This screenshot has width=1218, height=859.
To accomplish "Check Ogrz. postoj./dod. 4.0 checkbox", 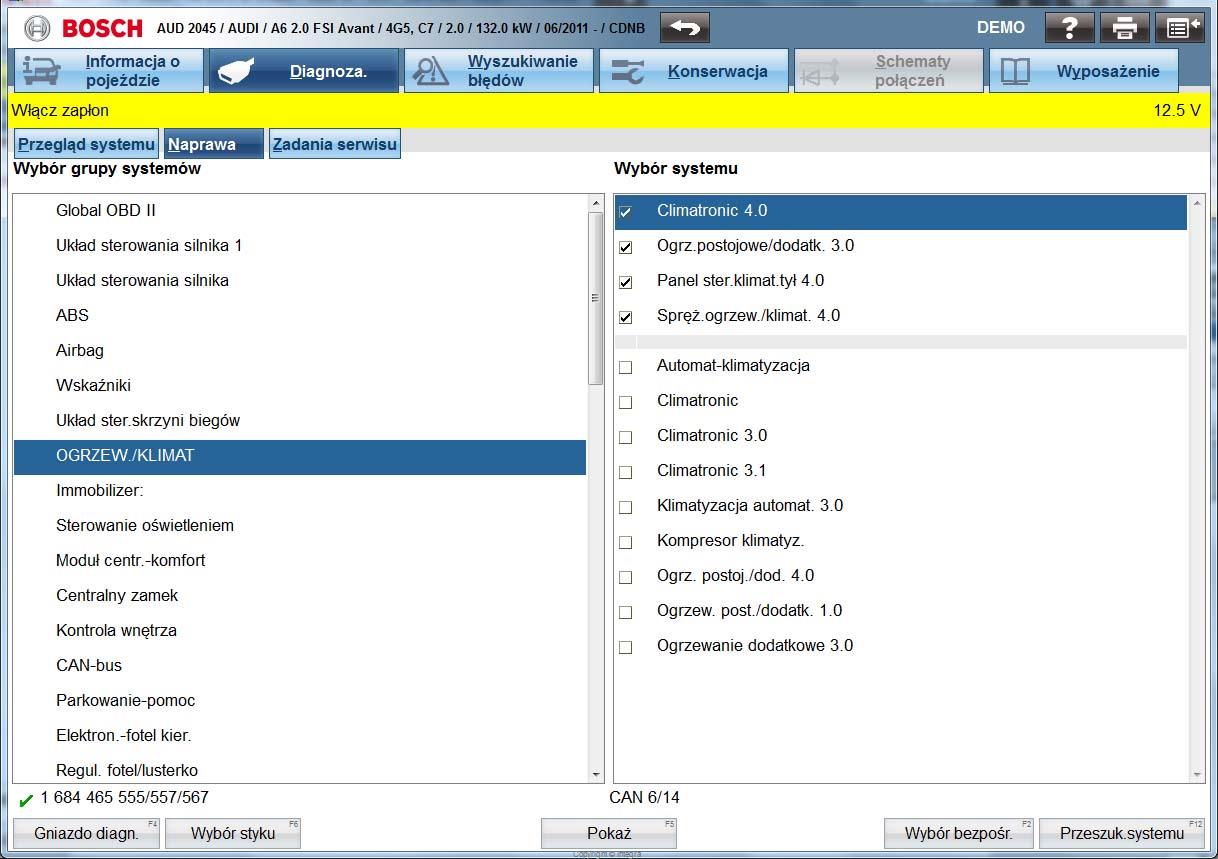I will [625, 577].
